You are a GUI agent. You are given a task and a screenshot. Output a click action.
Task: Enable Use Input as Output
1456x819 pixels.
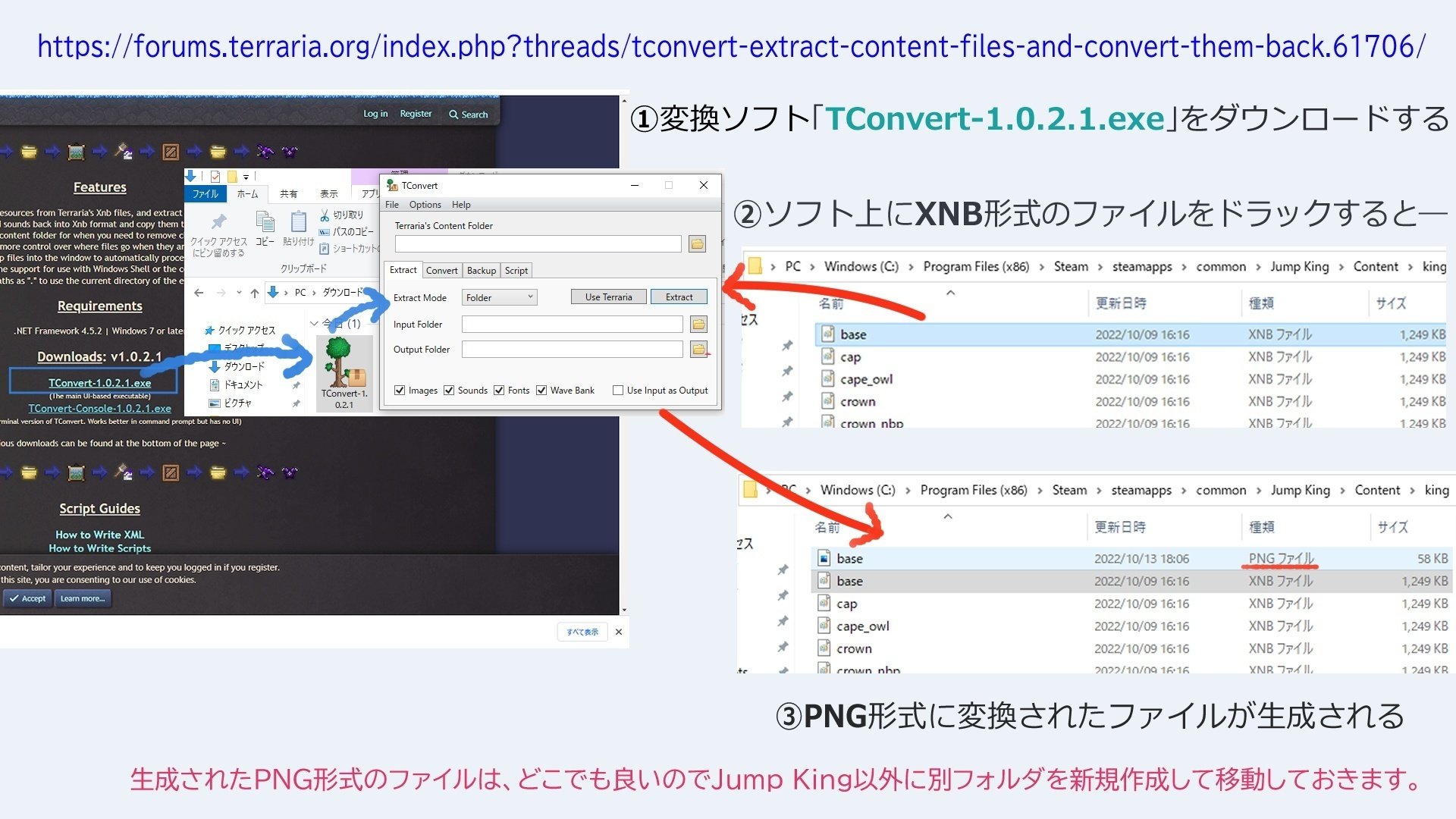618,391
